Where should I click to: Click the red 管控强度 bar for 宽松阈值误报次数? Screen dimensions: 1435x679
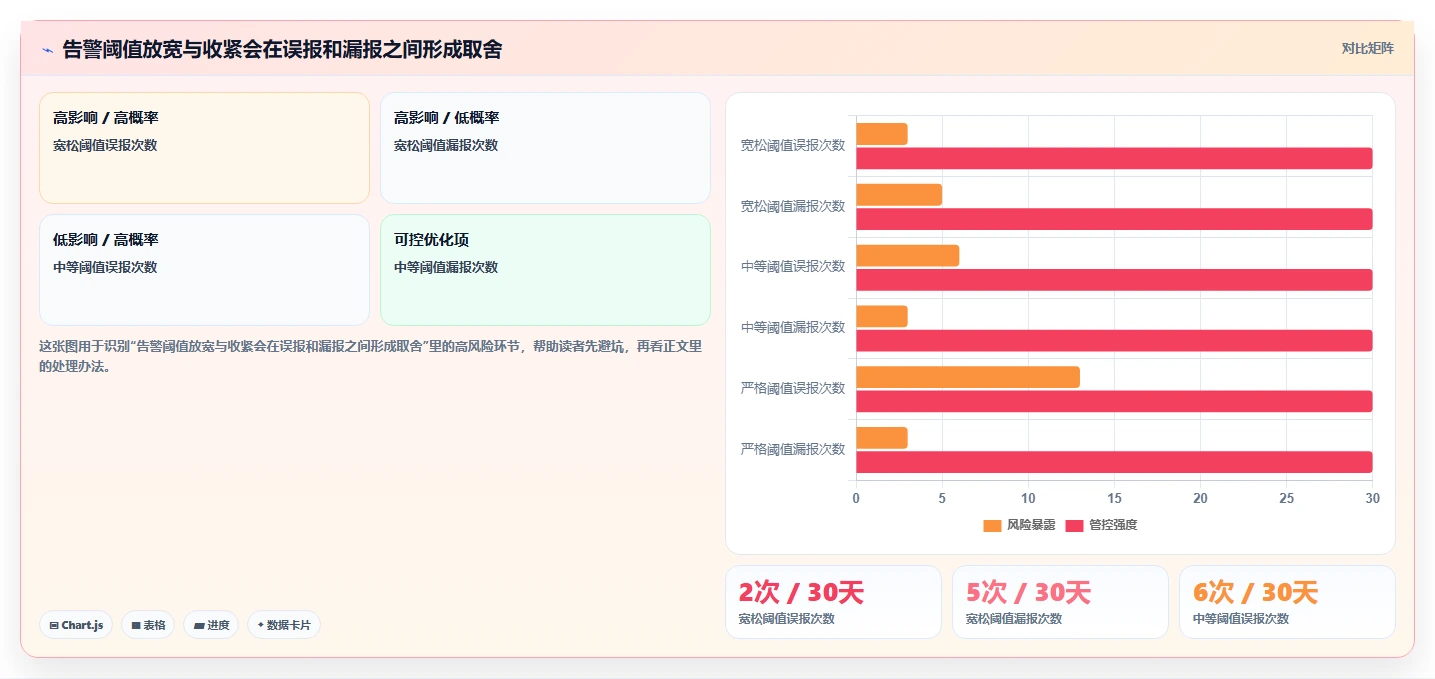tap(1114, 158)
